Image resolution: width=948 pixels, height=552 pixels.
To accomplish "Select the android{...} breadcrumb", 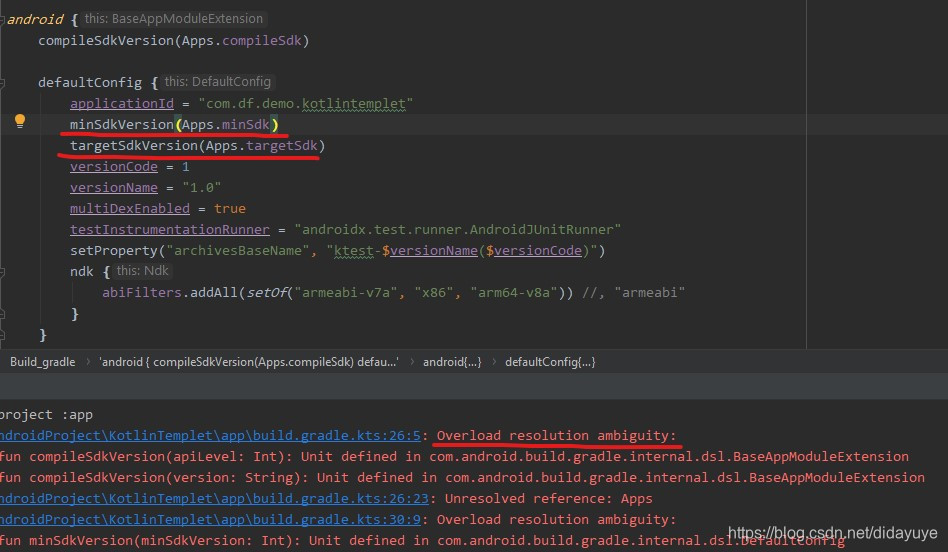I will pos(452,362).
